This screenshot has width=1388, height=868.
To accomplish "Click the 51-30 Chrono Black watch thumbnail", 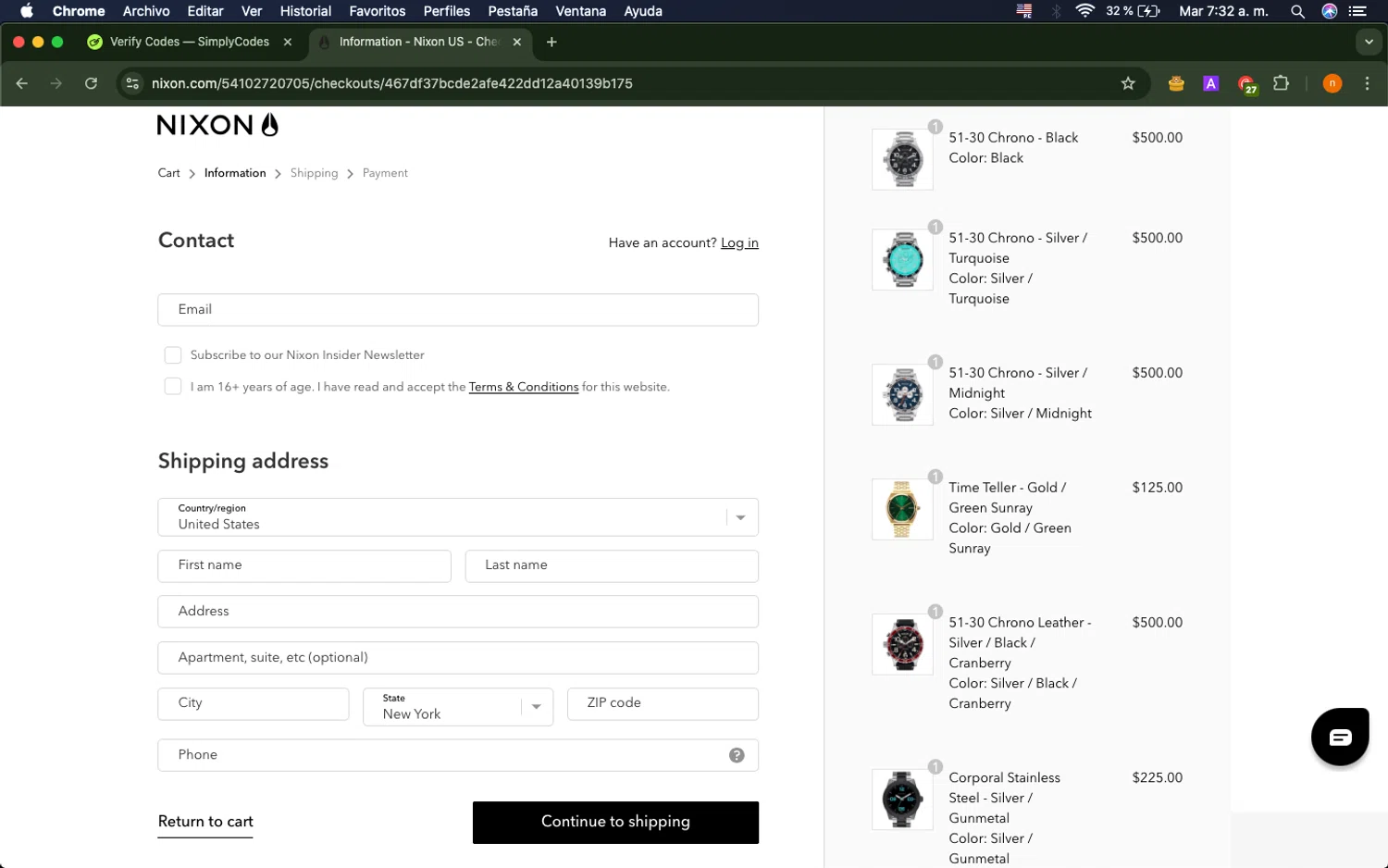I will 902,159.
